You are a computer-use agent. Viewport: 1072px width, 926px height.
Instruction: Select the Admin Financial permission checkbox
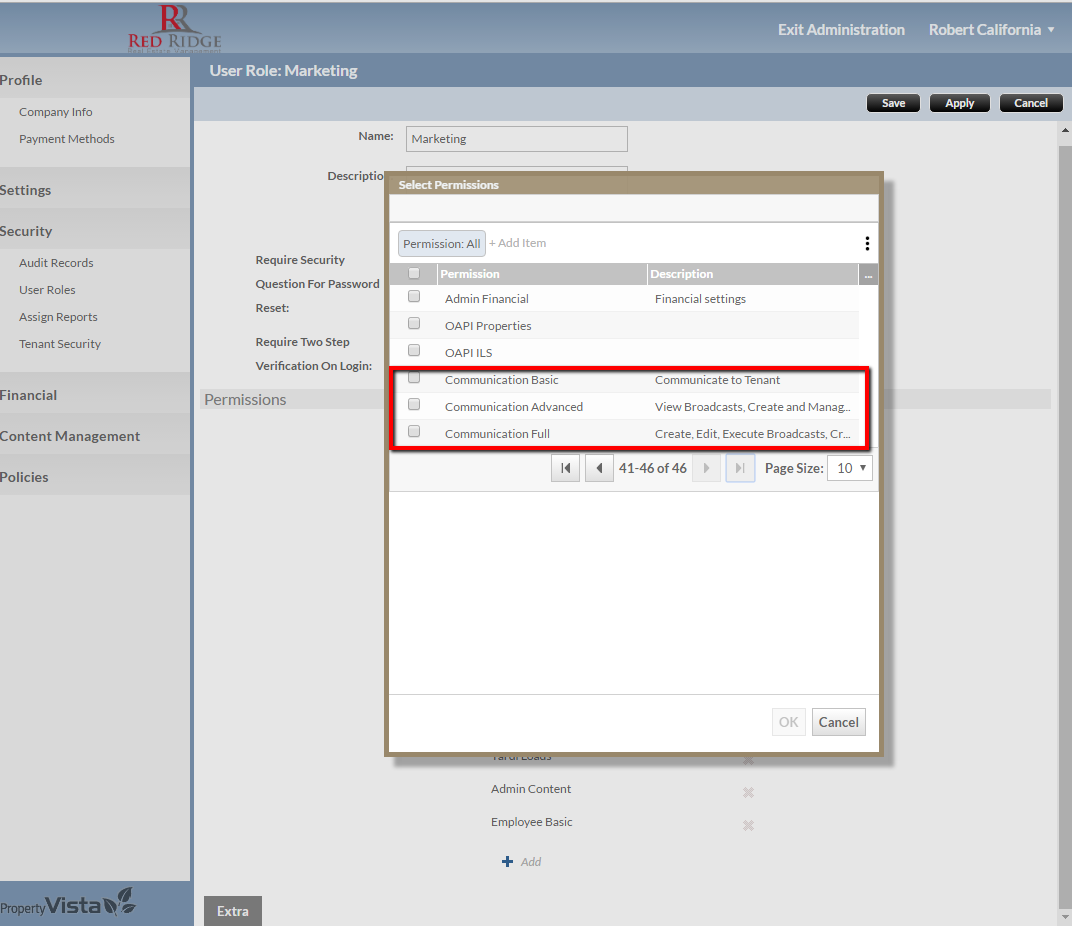(414, 297)
